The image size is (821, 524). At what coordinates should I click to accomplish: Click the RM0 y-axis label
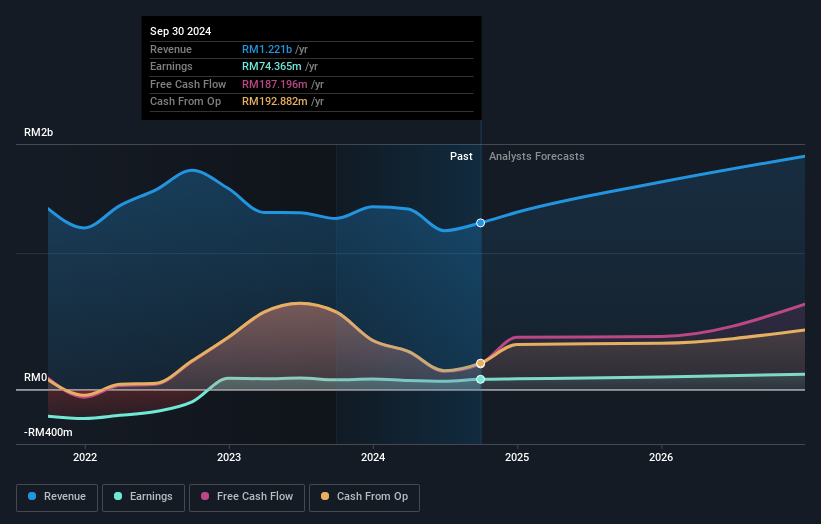(36, 377)
